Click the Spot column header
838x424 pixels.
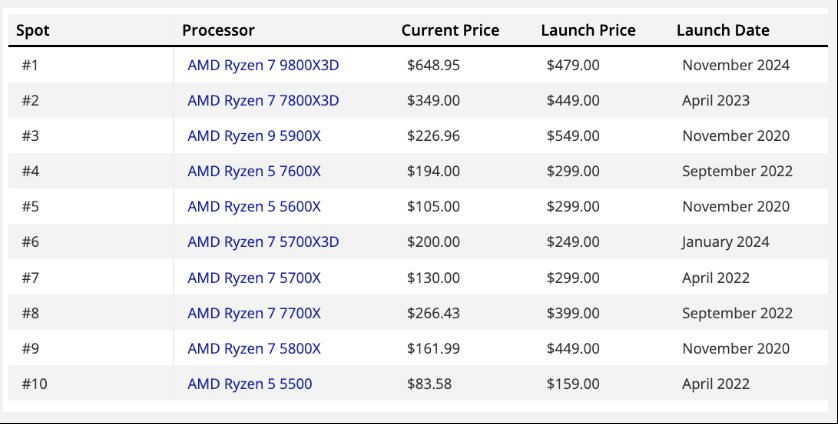click(x=33, y=30)
